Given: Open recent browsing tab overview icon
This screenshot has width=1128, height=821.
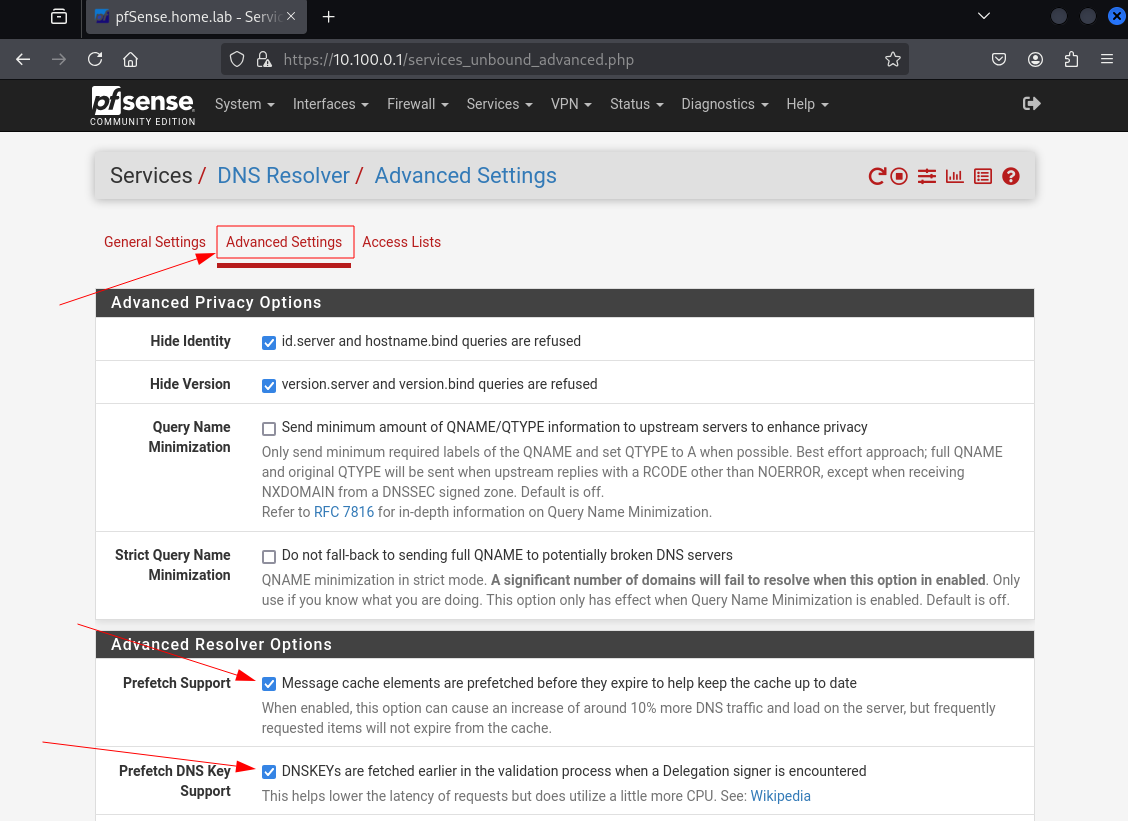Looking at the screenshot, I should [x=59, y=17].
